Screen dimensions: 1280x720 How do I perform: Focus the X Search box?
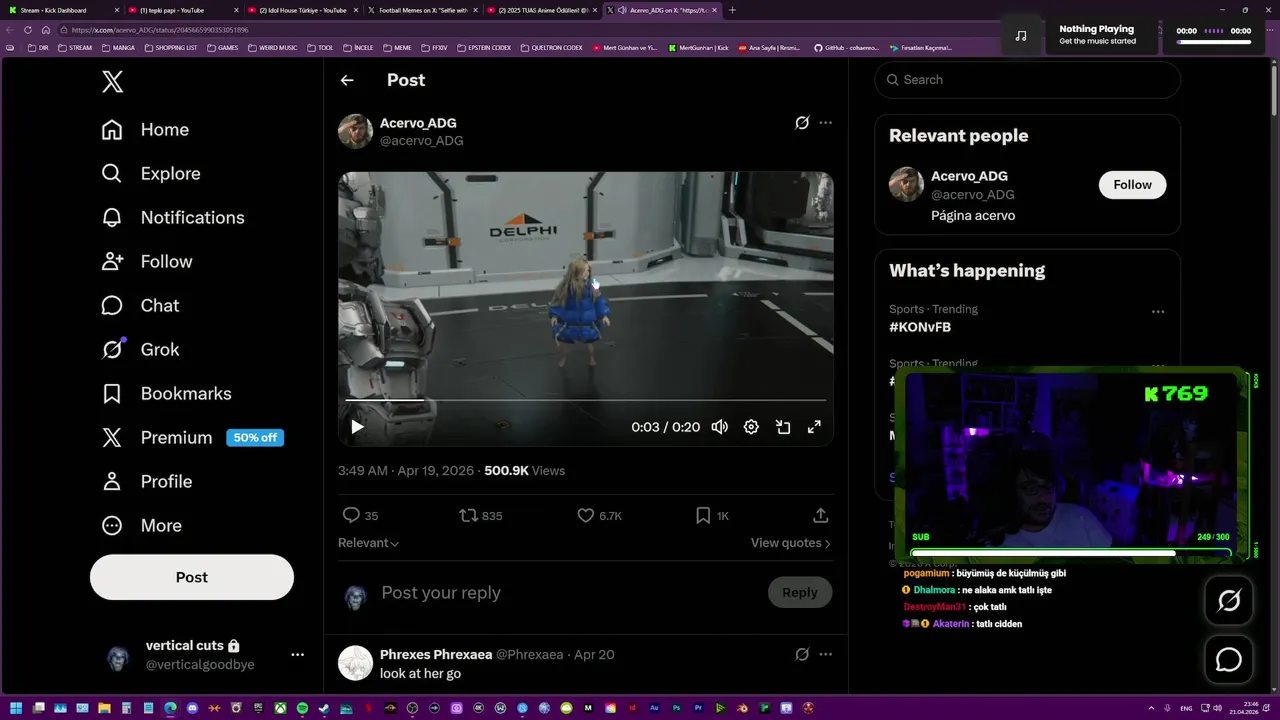[1028, 80]
